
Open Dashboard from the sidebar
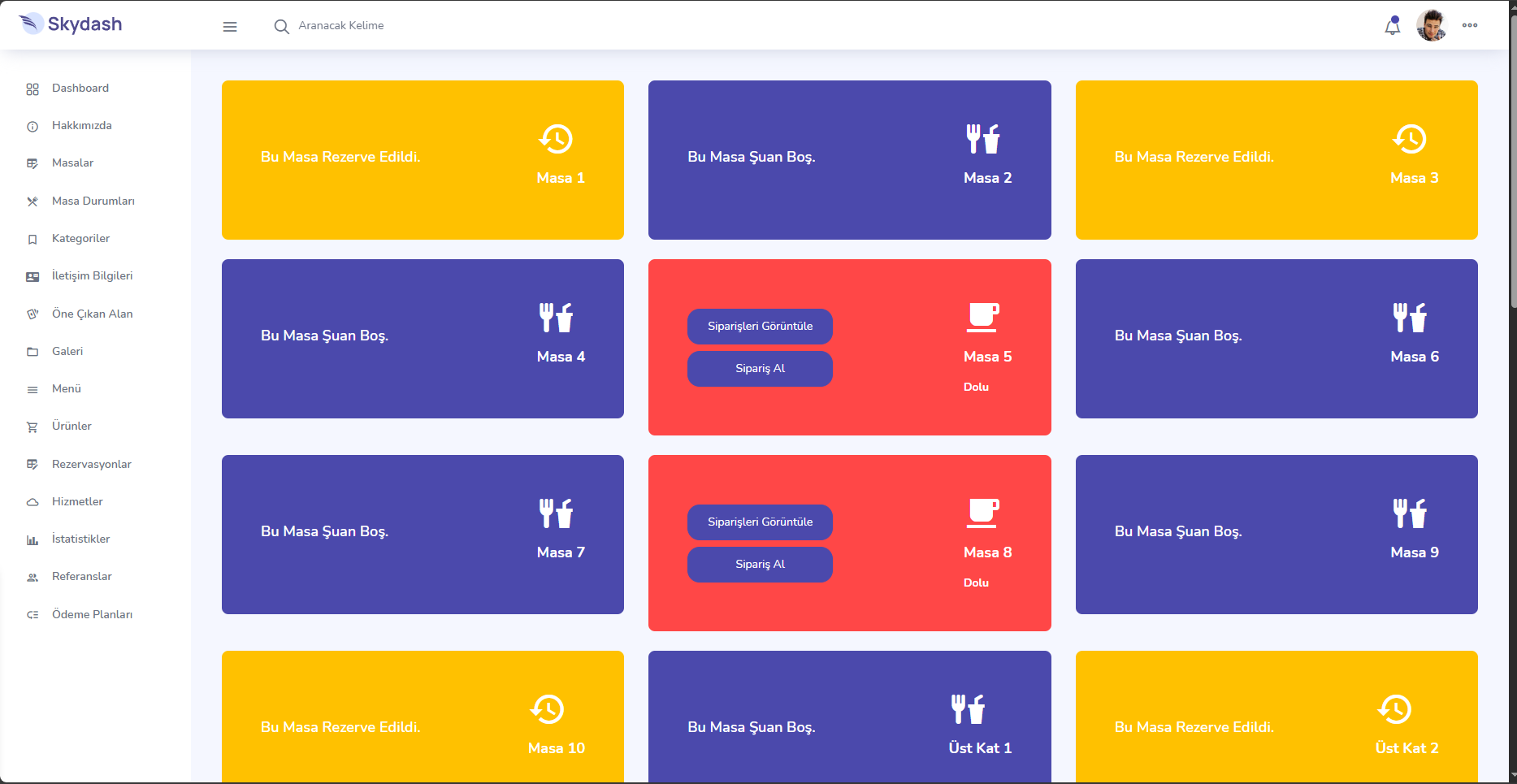(x=80, y=89)
